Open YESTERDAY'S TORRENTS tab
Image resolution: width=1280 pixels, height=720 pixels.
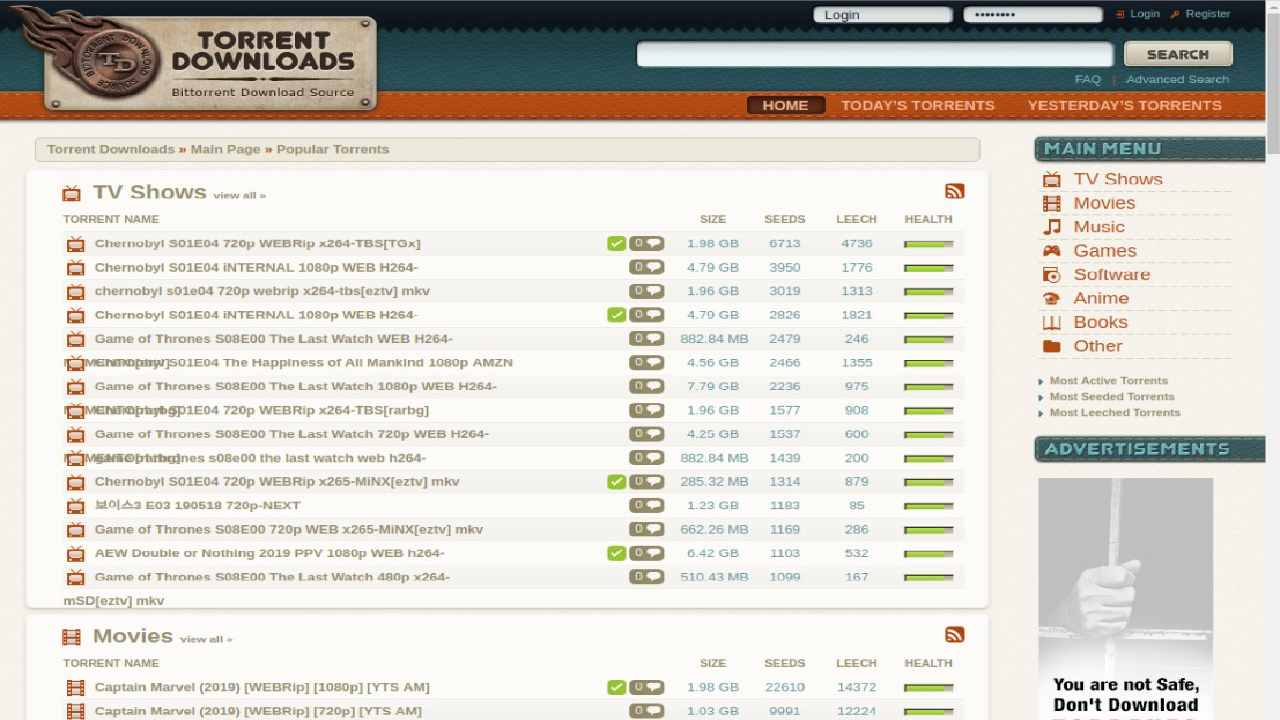pyautogui.click(x=1125, y=105)
